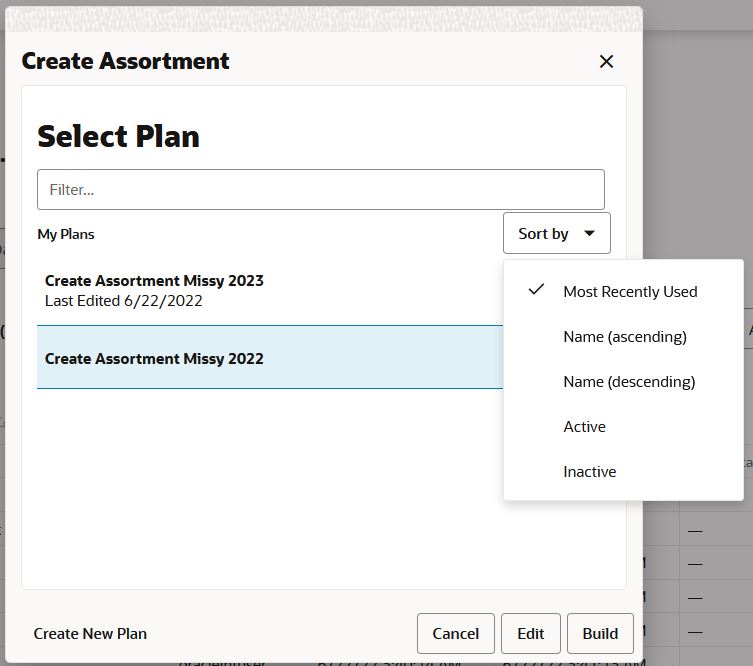Viewport: 753px width, 666px height.
Task: Sort plans by Name (ascending)
Action: pyautogui.click(x=623, y=337)
